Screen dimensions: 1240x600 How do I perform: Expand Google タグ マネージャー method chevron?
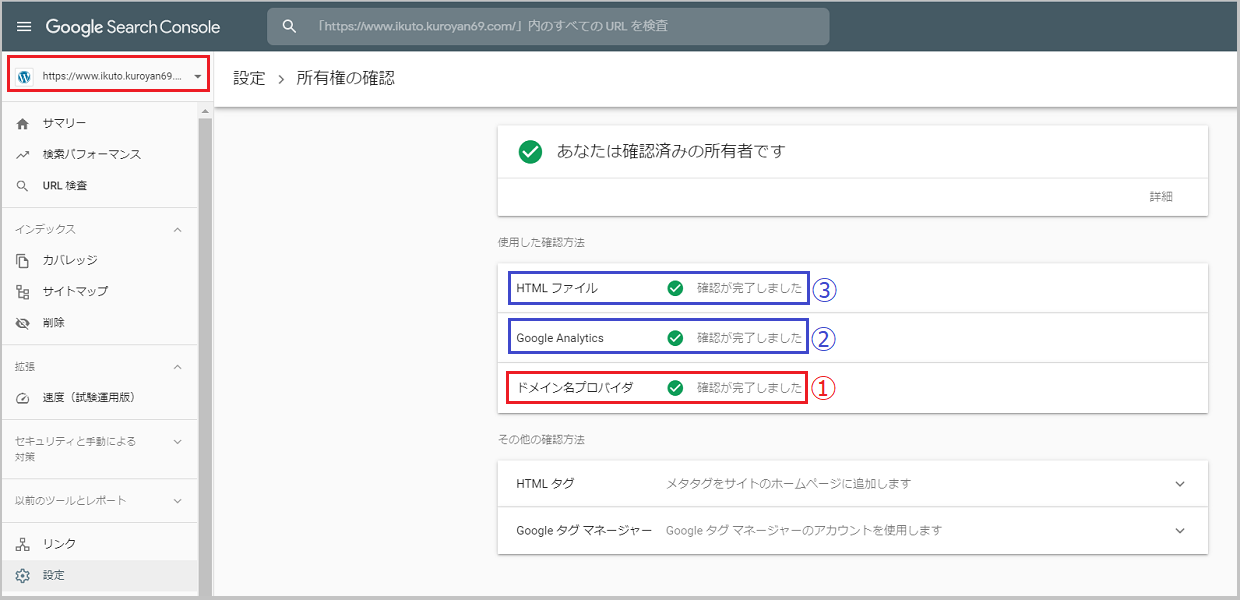pos(1180,531)
